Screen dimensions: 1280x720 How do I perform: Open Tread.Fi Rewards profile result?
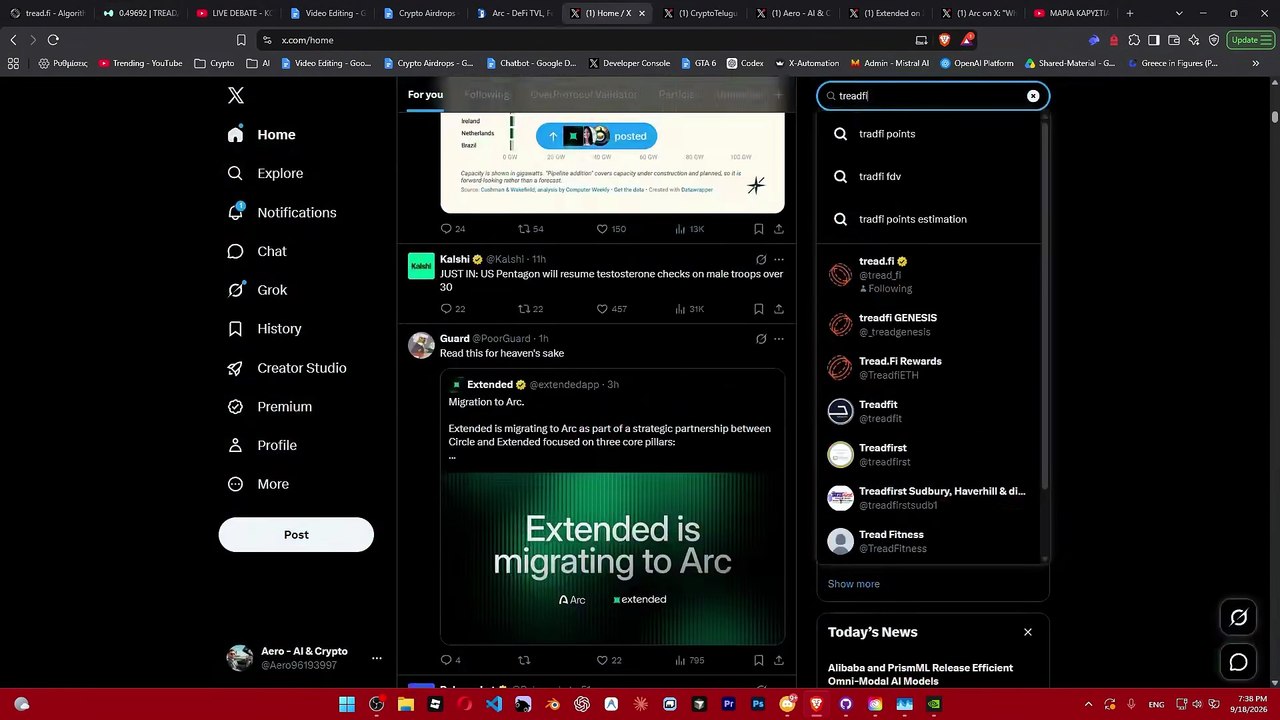930,368
